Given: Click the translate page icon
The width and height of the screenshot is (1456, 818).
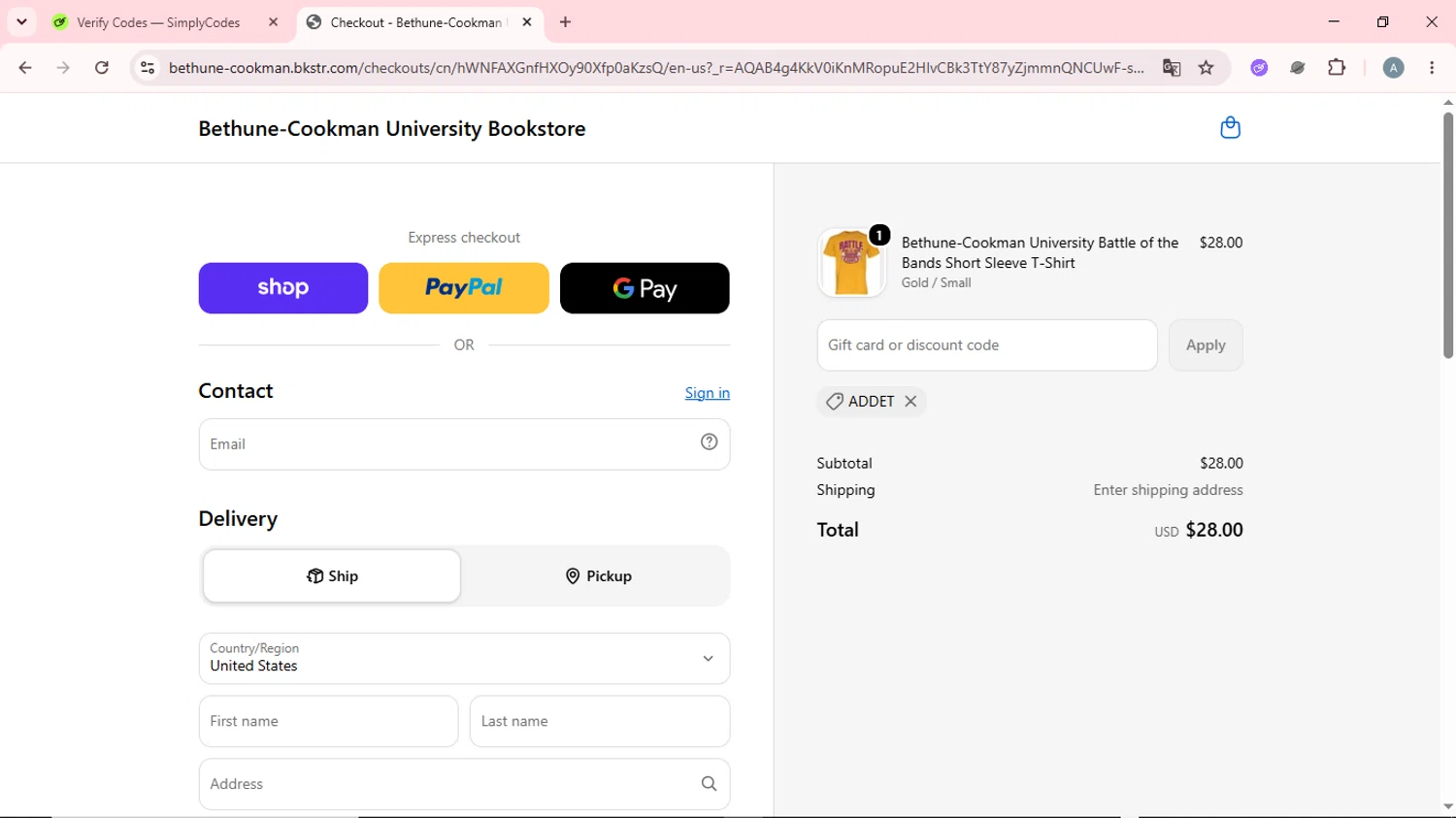Looking at the screenshot, I should click(1172, 68).
